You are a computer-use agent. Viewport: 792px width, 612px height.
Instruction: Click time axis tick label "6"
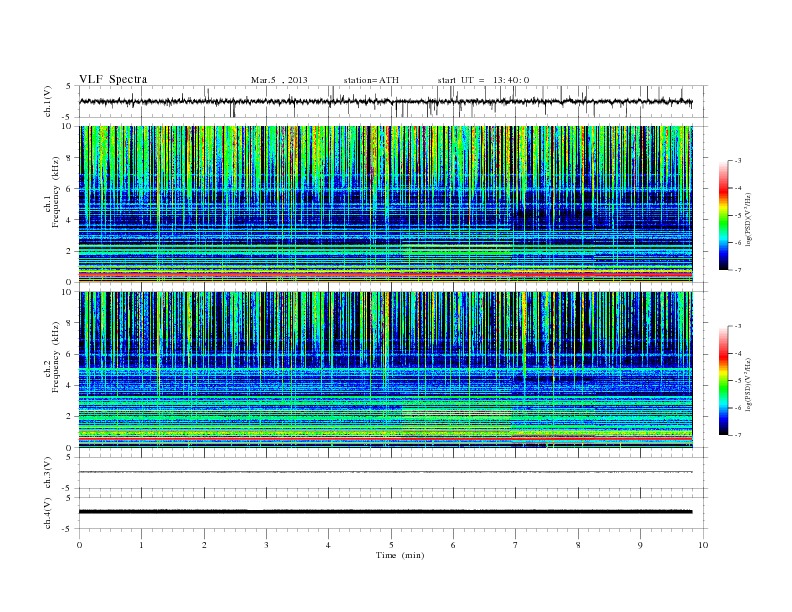click(453, 545)
